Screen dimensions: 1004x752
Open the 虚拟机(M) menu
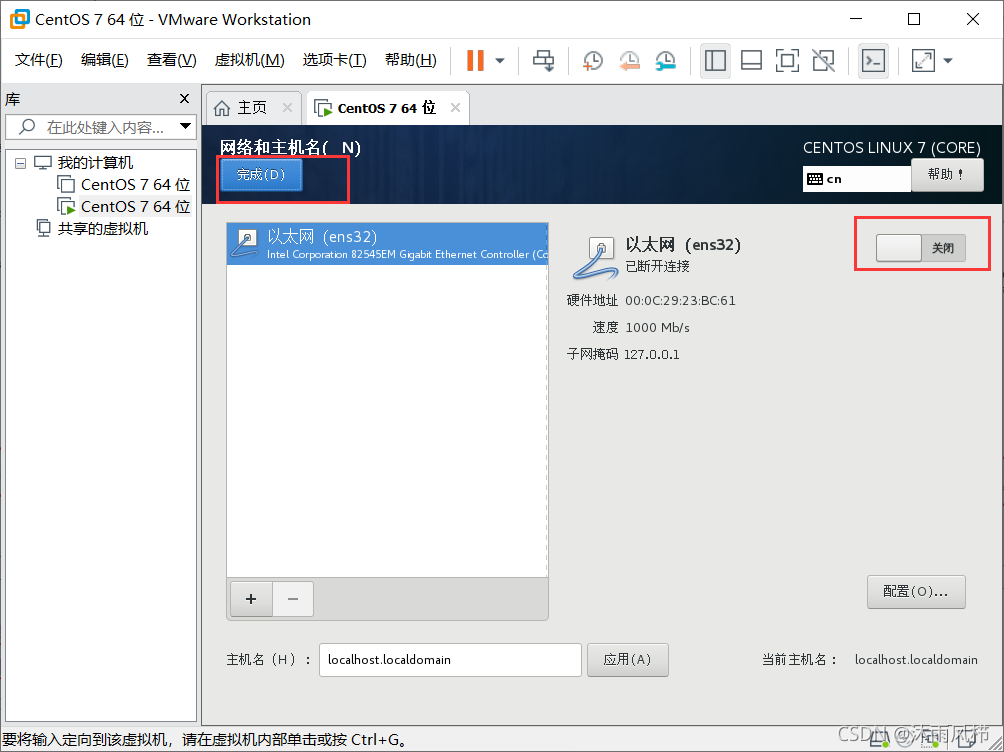[249, 59]
